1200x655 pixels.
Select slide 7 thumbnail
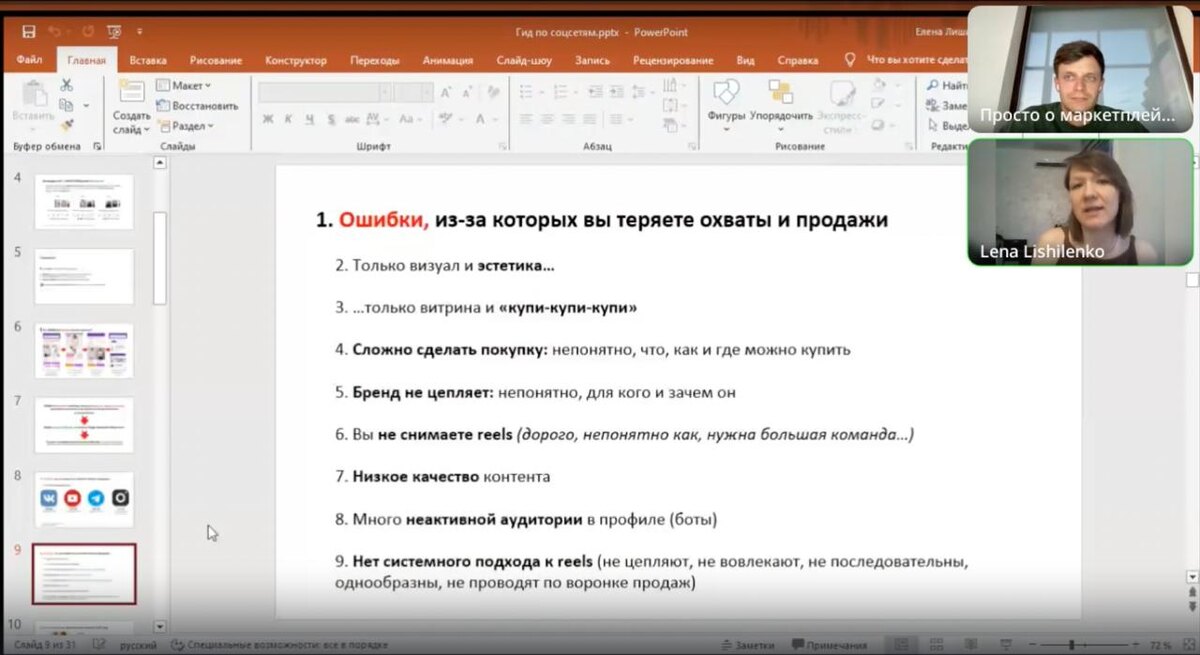pos(84,424)
